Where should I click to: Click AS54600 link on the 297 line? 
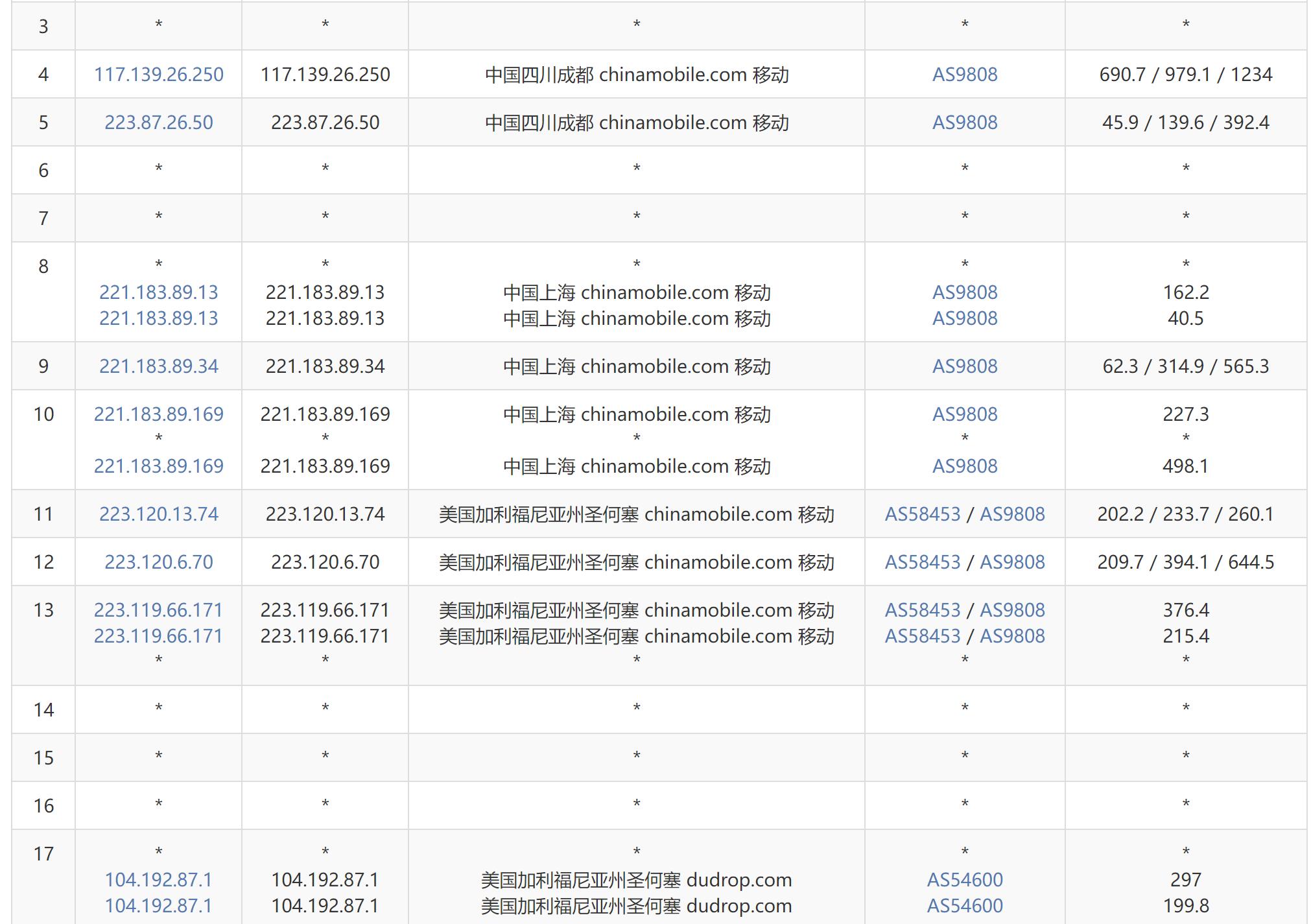click(x=965, y=880)
